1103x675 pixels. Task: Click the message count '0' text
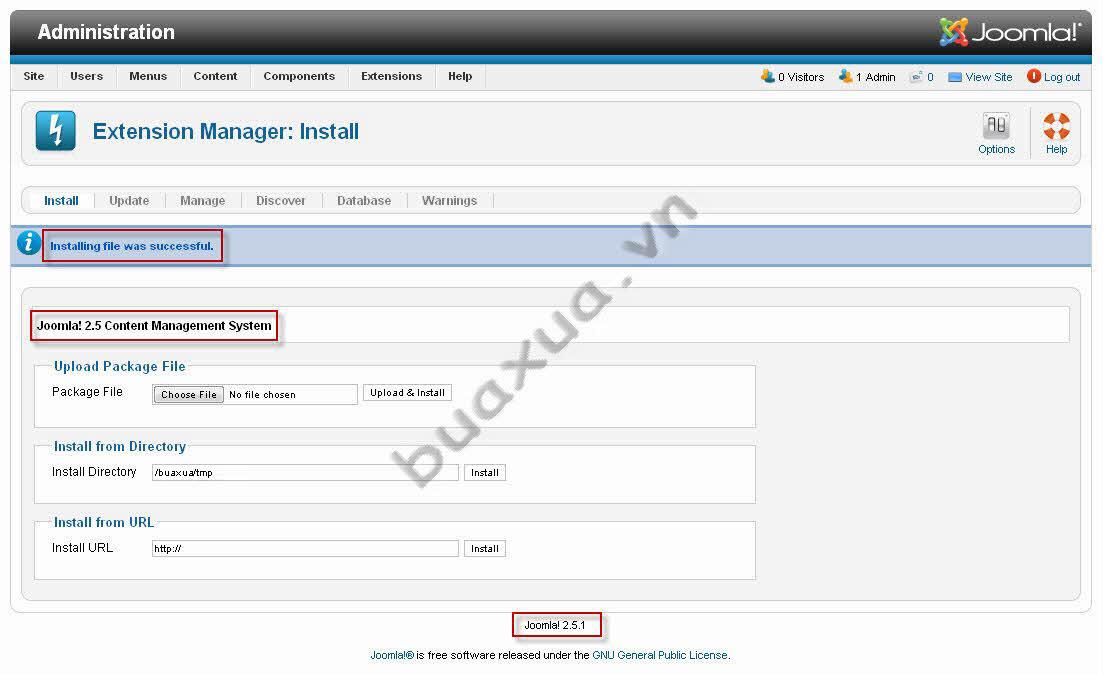[x=930, y=77]
